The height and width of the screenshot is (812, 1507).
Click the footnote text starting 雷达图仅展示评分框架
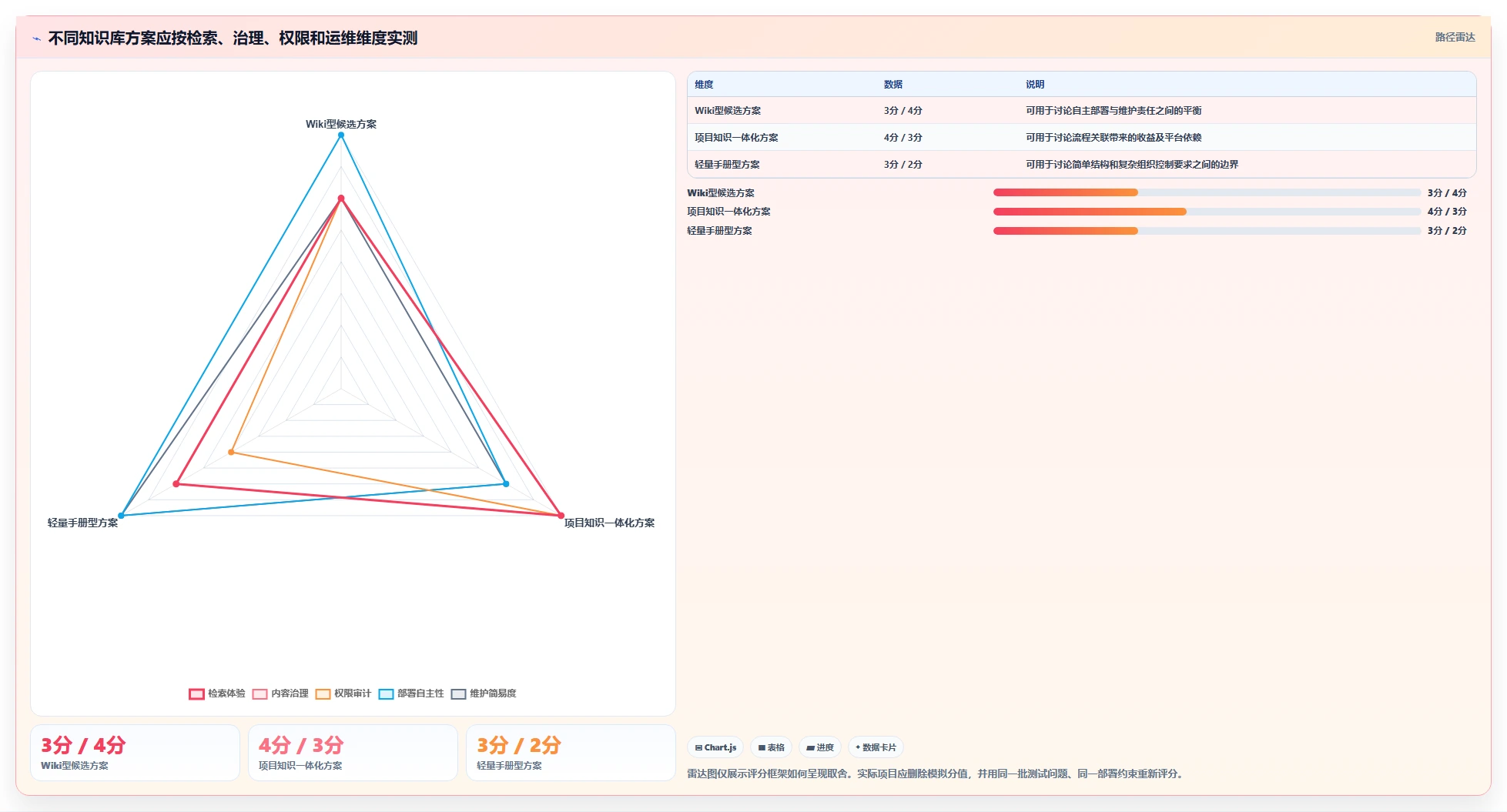(x=936, y=774)
